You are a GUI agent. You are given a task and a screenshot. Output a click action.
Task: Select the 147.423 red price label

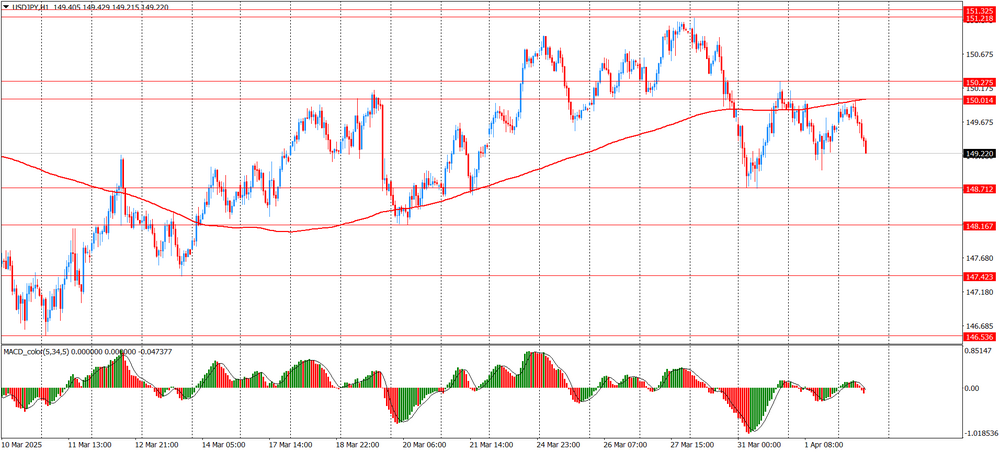[979, 276]
